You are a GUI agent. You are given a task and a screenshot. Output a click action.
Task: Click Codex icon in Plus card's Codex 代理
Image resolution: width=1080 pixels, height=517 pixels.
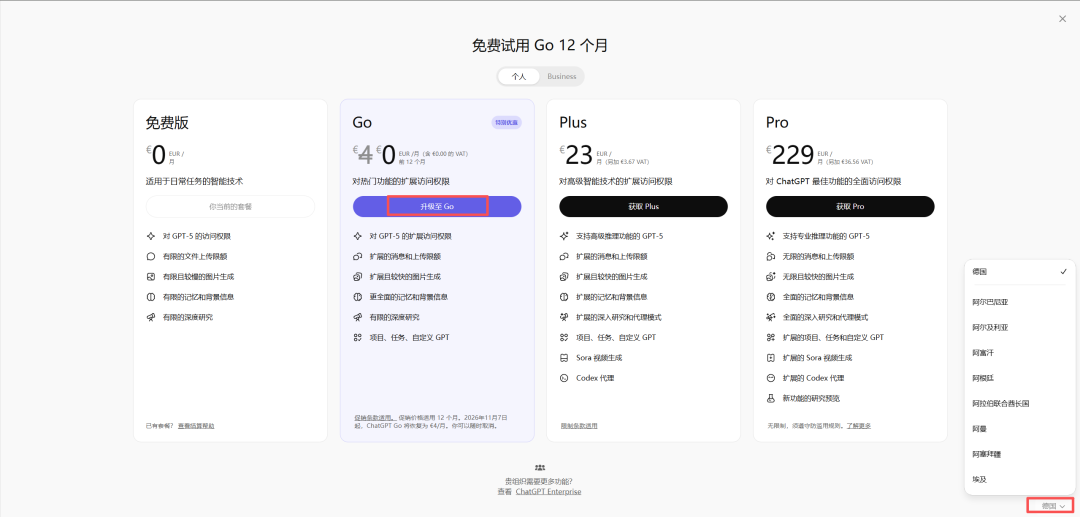[564, 378]
